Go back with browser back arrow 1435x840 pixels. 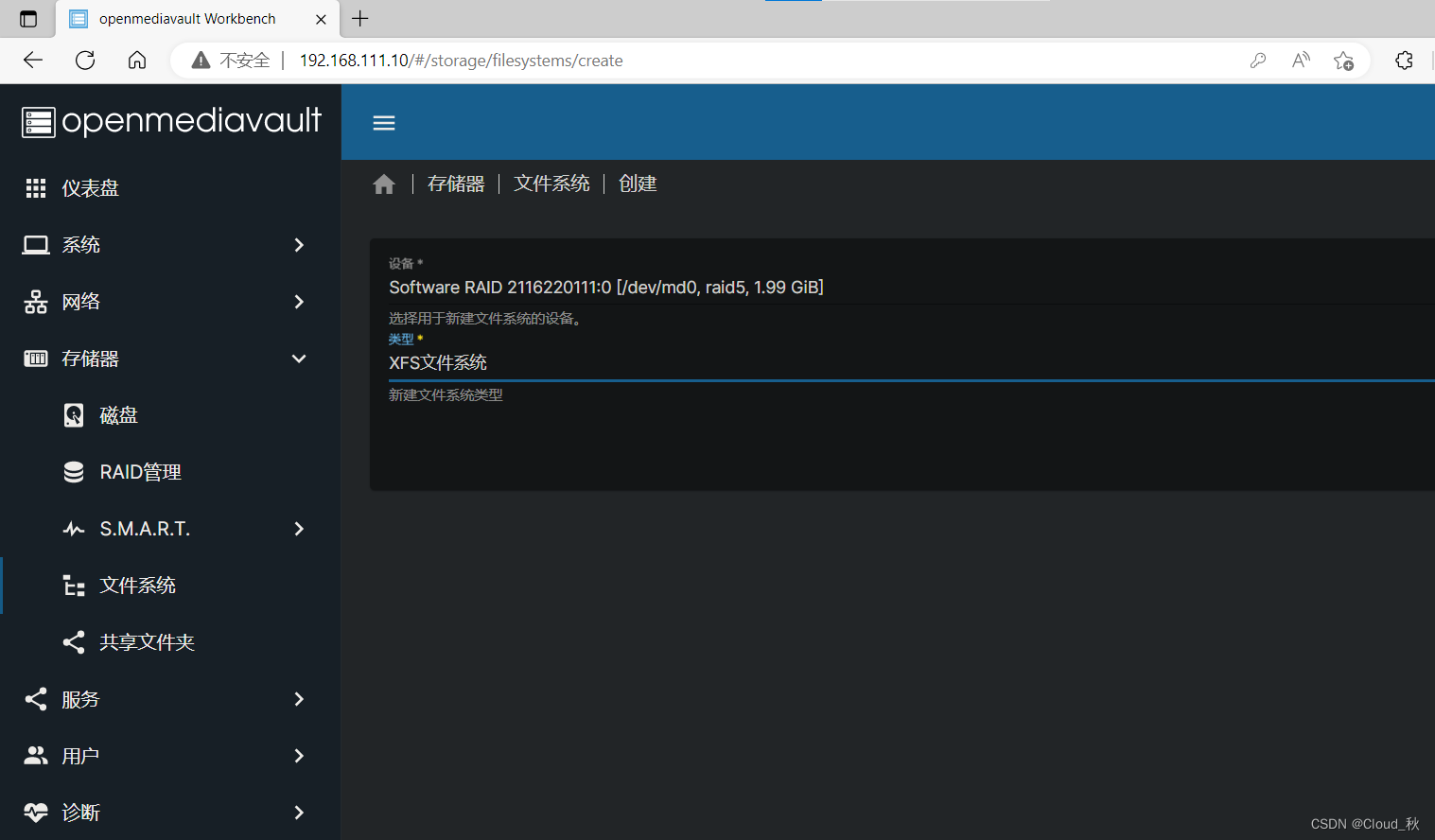coord(33,61)
